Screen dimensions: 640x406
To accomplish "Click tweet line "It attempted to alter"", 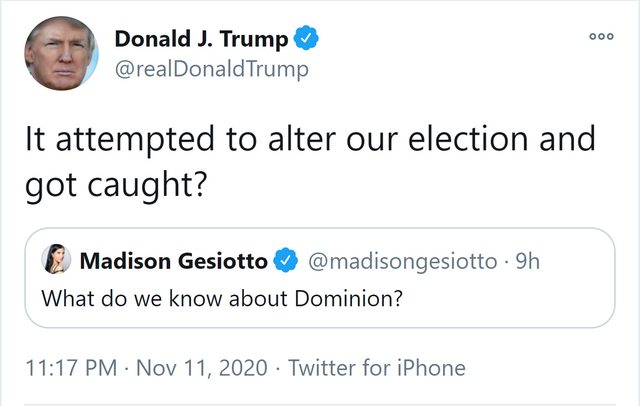I will (308, 139).
